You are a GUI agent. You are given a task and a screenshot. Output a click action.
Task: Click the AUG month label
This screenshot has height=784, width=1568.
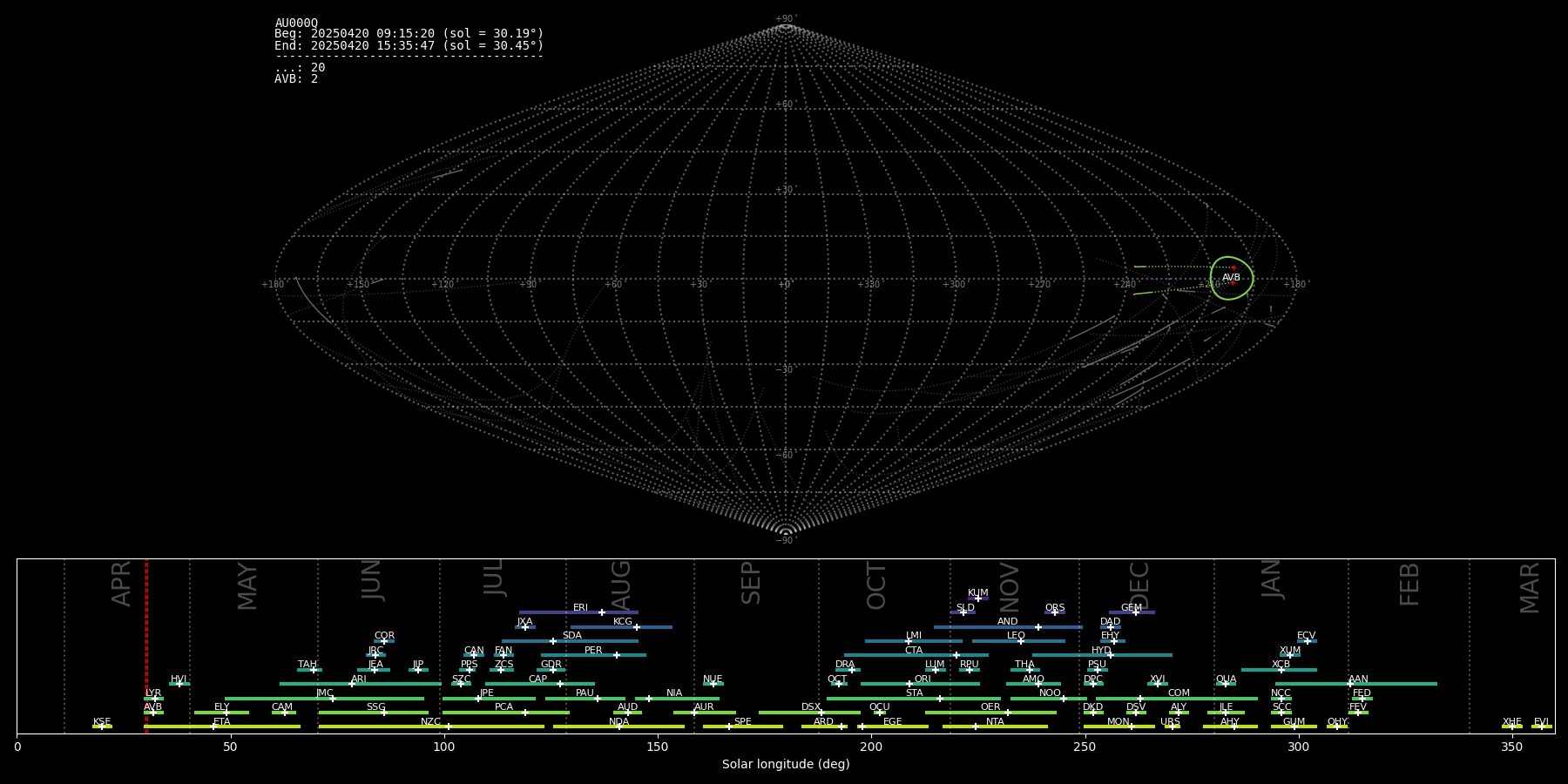pyautogui.click(x=621, y=585)
